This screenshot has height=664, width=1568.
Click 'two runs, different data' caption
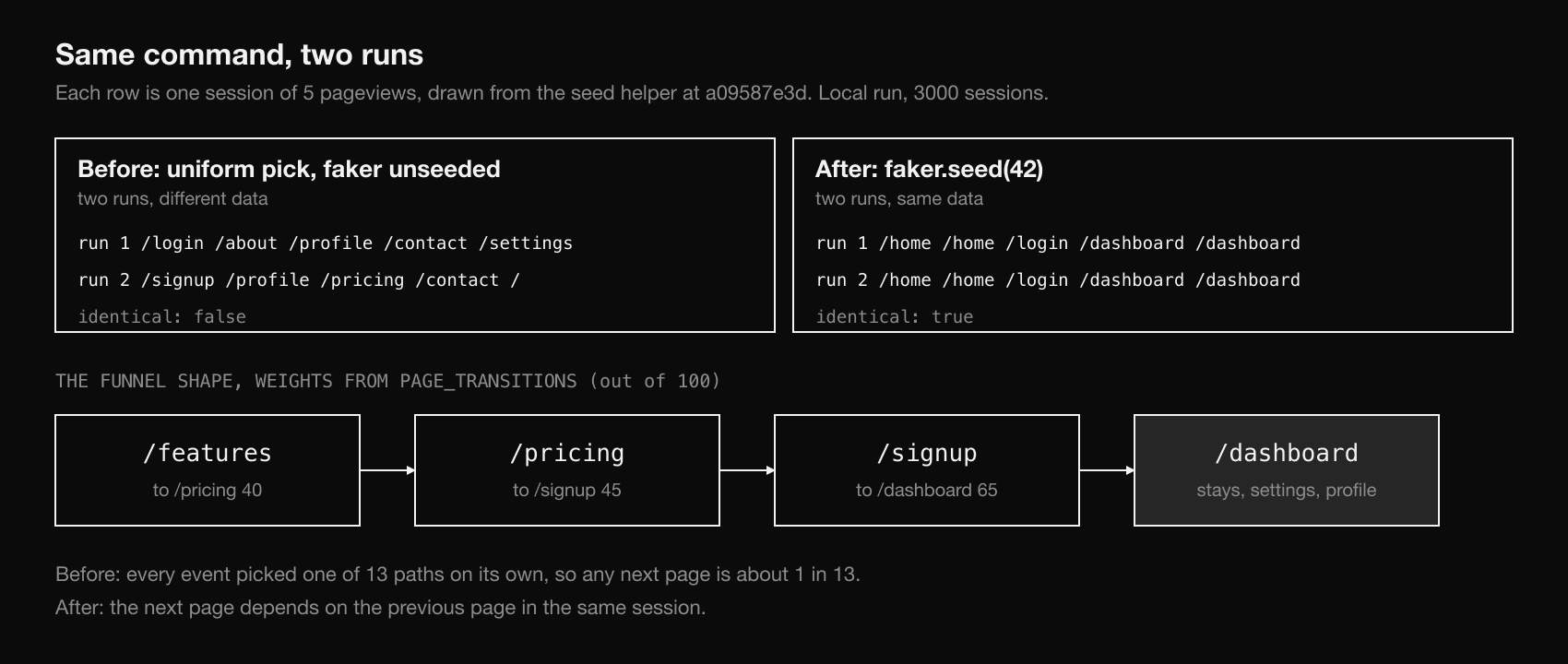pos(172,198)
